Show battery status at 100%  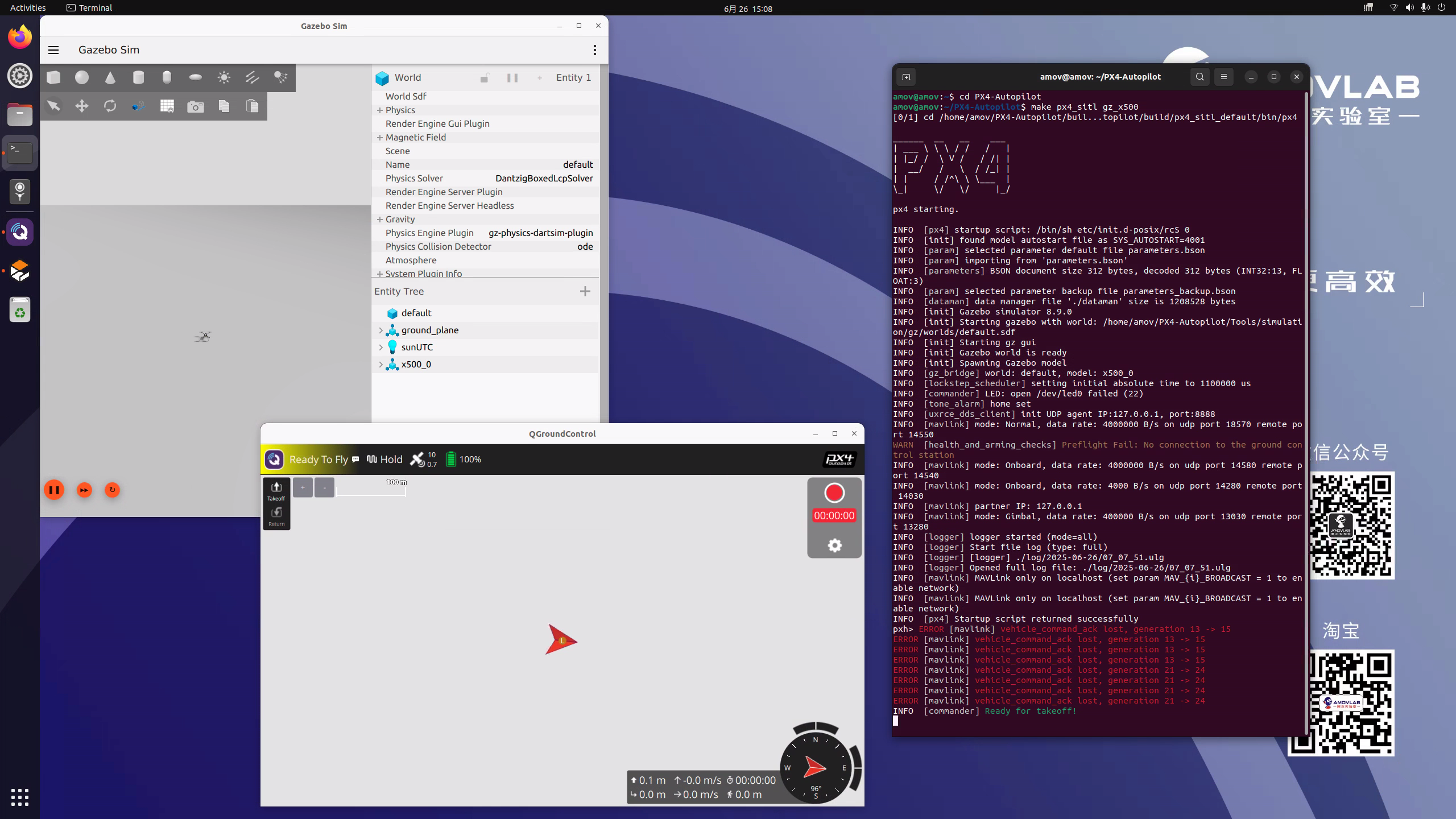463,459
